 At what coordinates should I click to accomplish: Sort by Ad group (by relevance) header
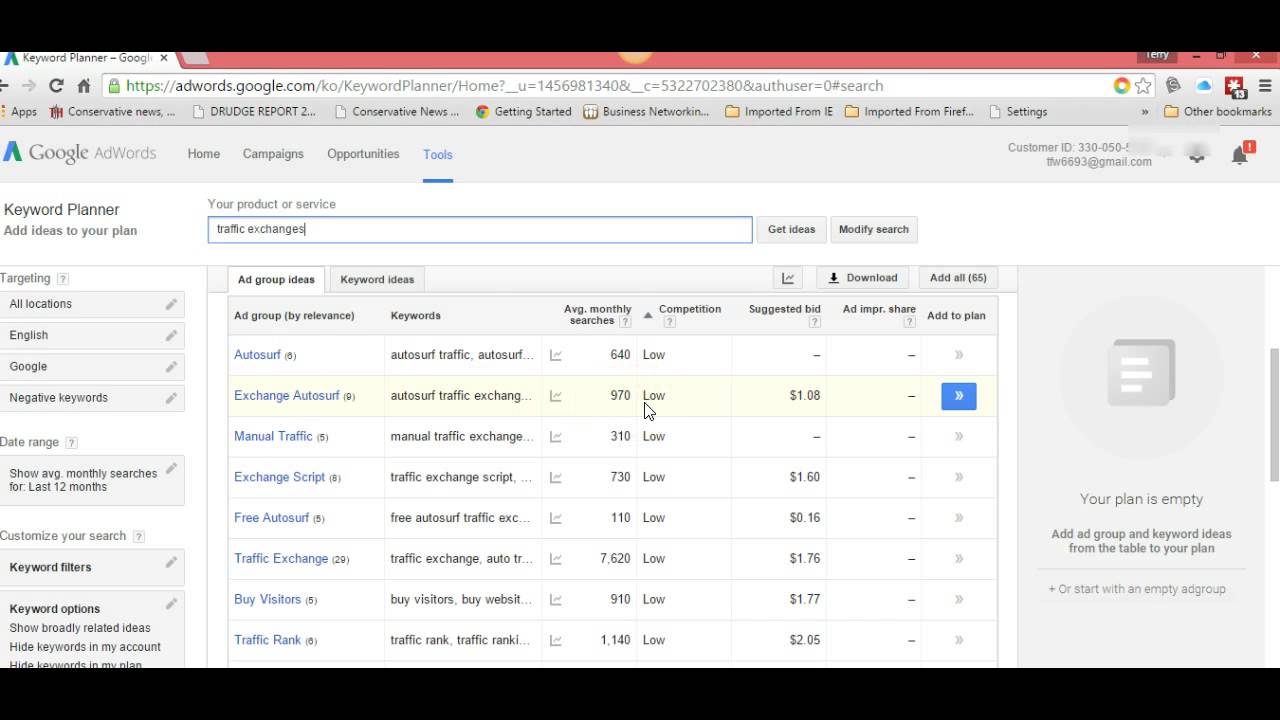pyautogui.click(x=294, y=316)
